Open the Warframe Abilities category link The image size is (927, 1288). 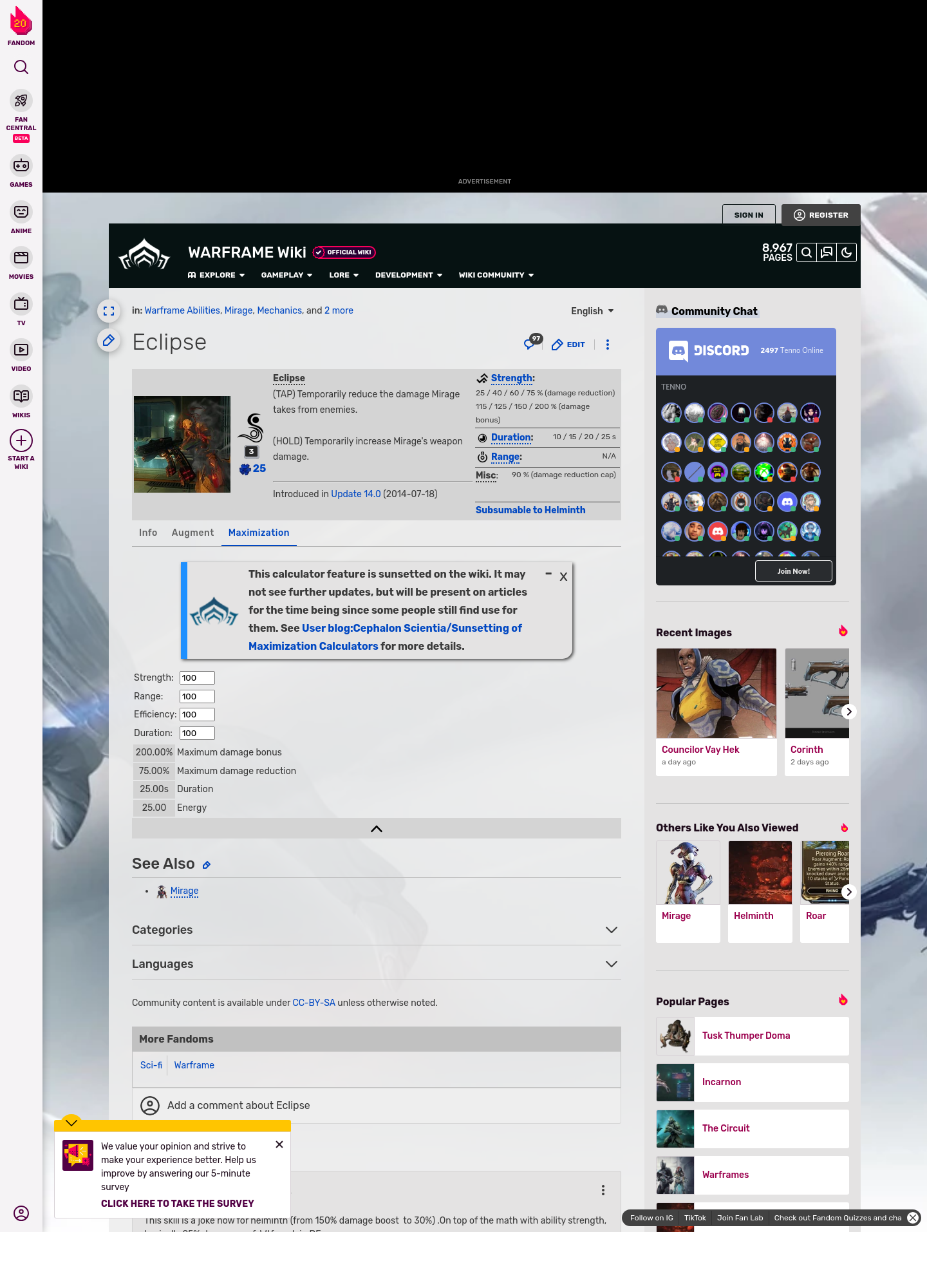[182, 310]
